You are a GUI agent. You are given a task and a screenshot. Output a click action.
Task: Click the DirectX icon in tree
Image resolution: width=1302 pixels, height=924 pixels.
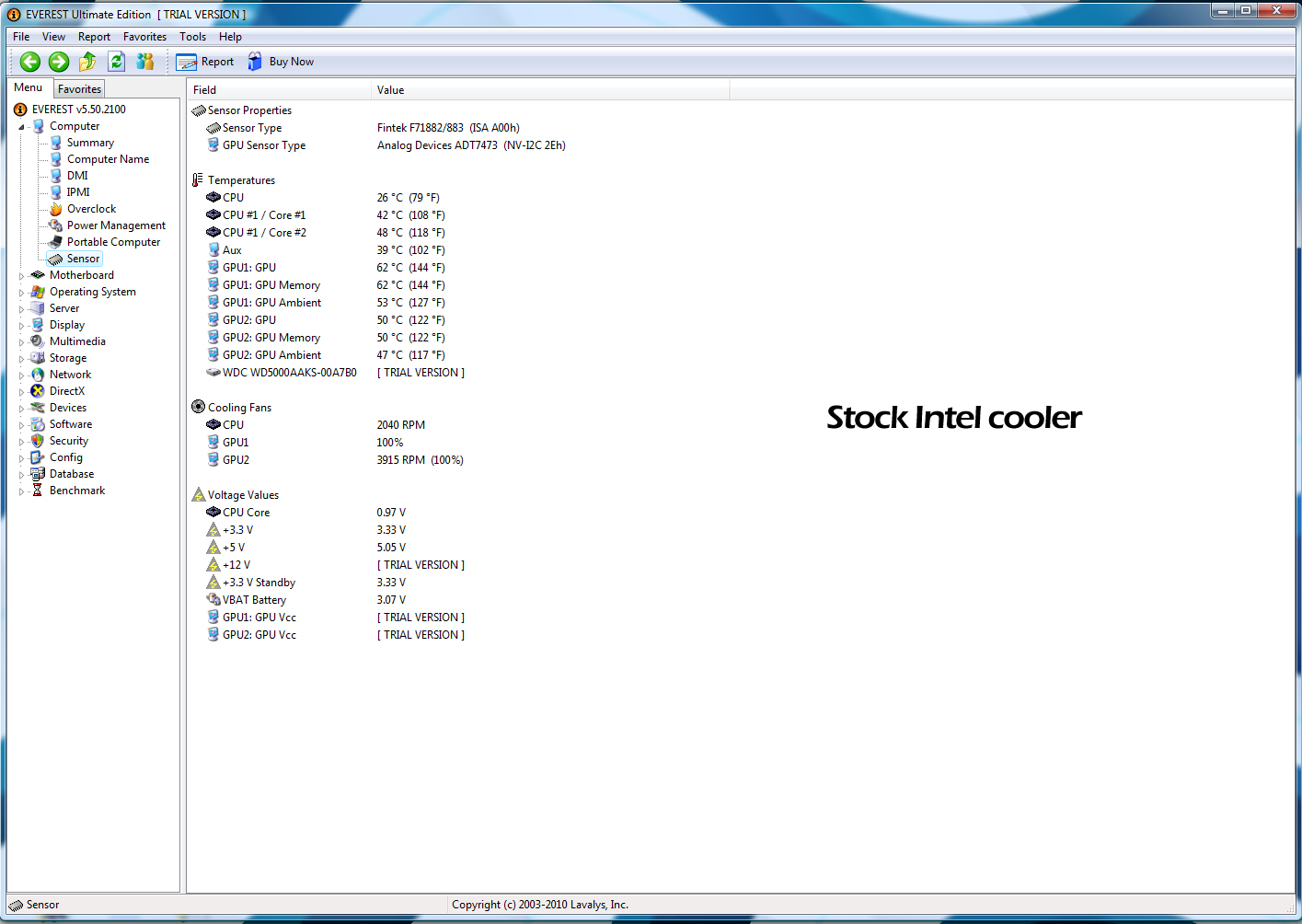pyautogui.click(x=38, y=391)
